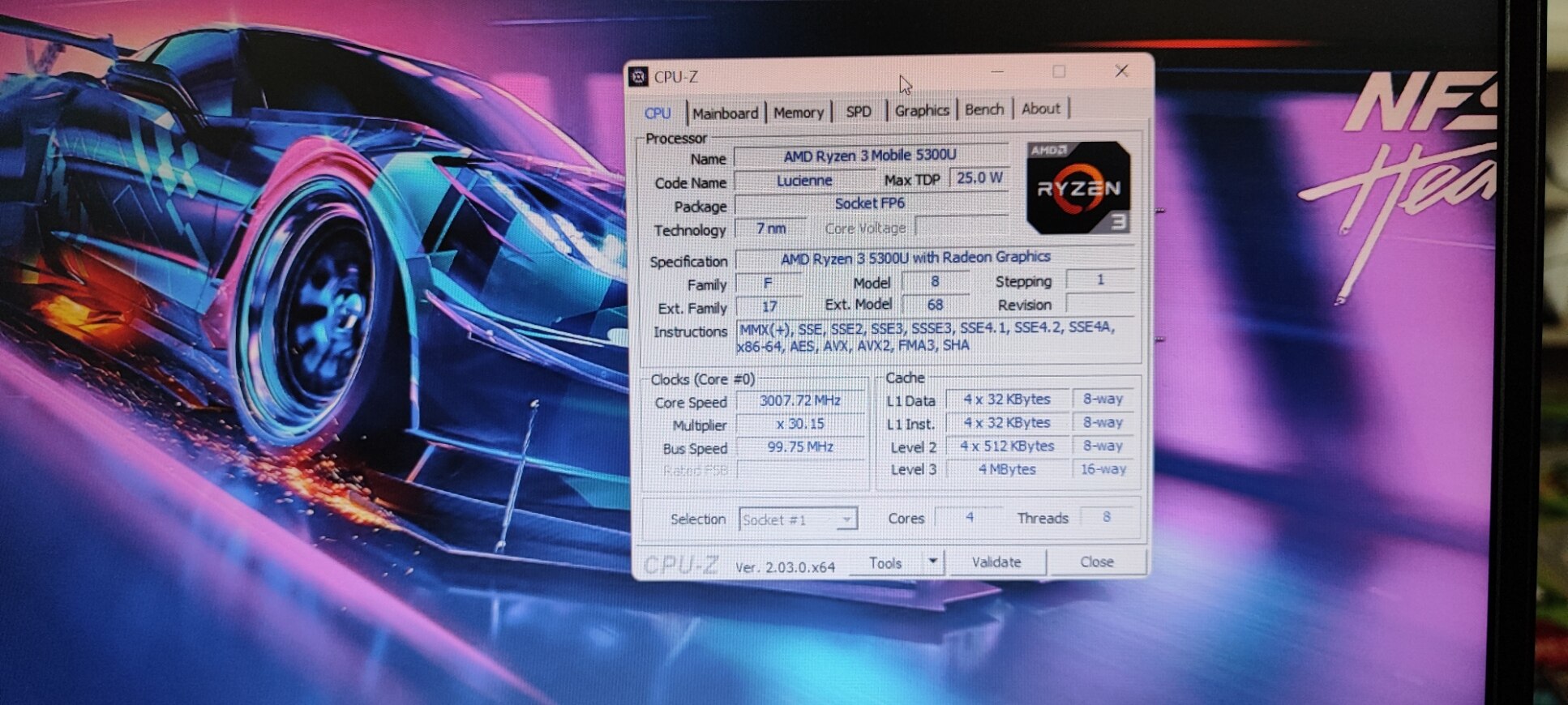Viewport: 1568px width, 705px height.
Task: Expand the Tools dropdown arrow
Action: coord(933,562)
